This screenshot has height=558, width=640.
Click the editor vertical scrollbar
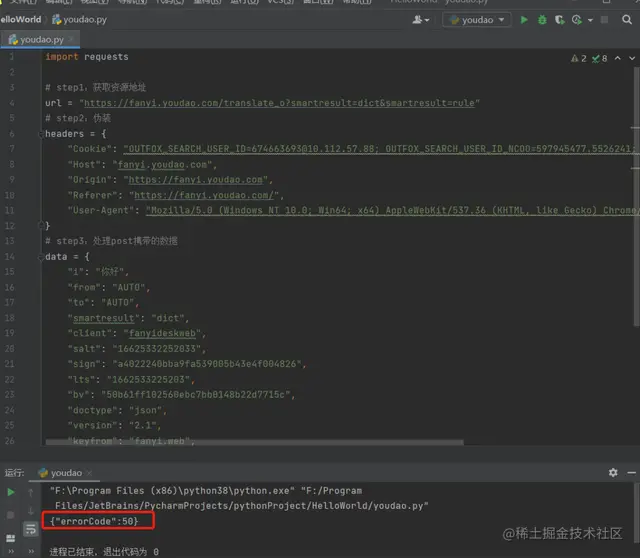pos(636,196)
